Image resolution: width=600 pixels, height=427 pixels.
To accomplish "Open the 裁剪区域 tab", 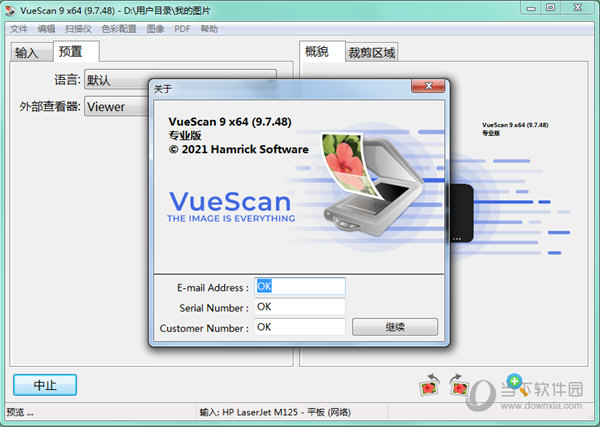I will point(372,52).
